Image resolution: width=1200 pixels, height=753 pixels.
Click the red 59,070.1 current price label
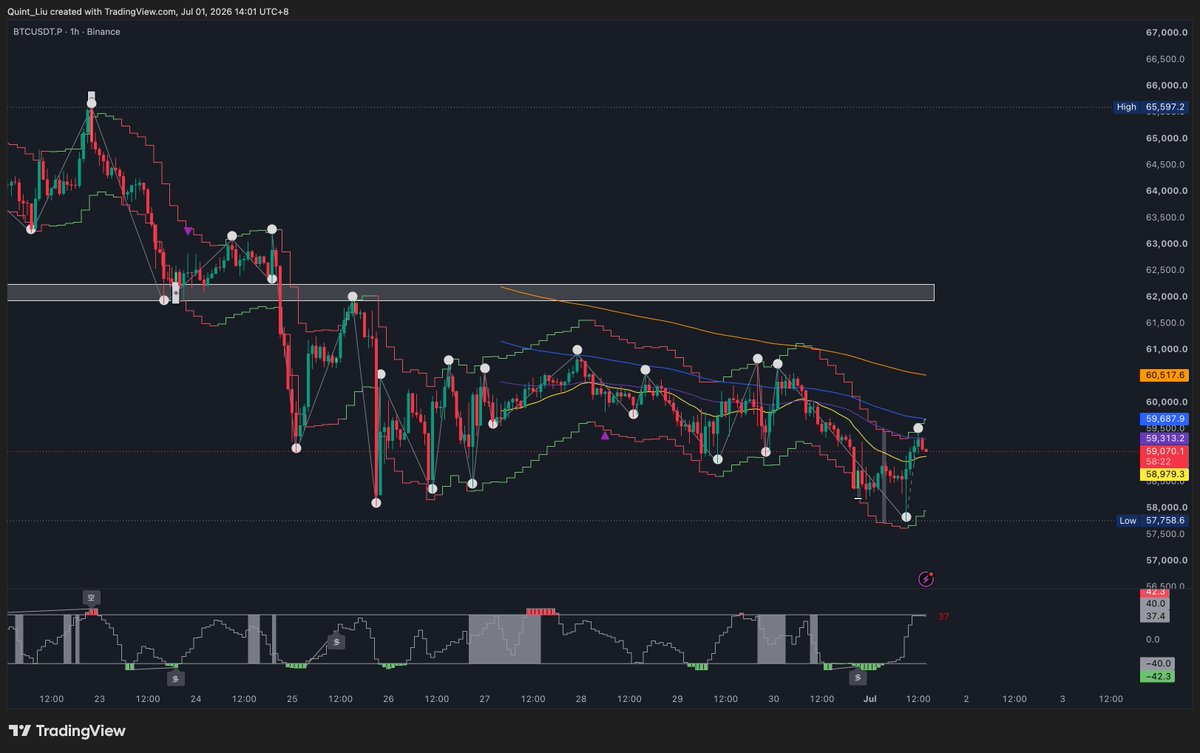(1165, 452)
